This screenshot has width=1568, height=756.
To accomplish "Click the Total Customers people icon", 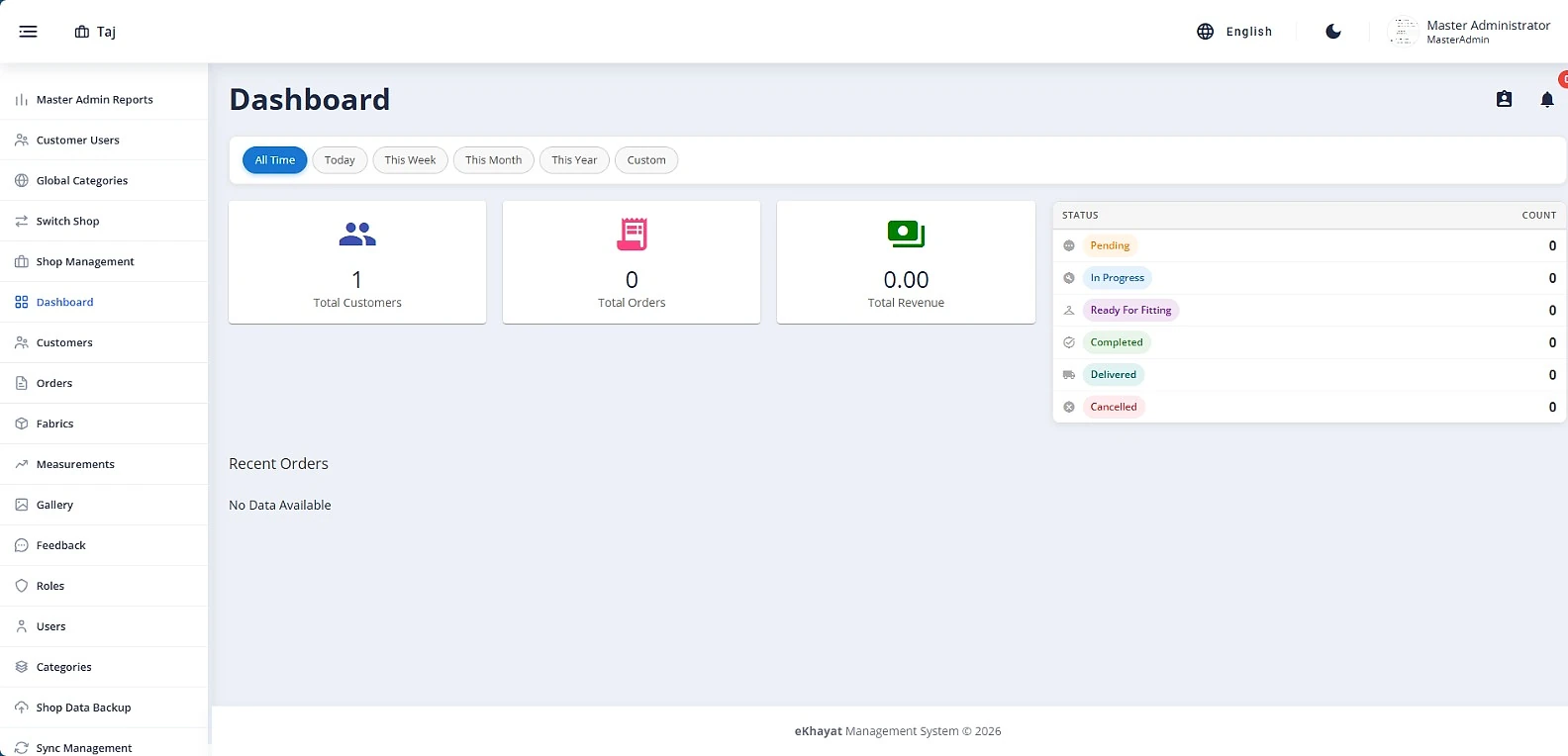I will click(357, 234).
